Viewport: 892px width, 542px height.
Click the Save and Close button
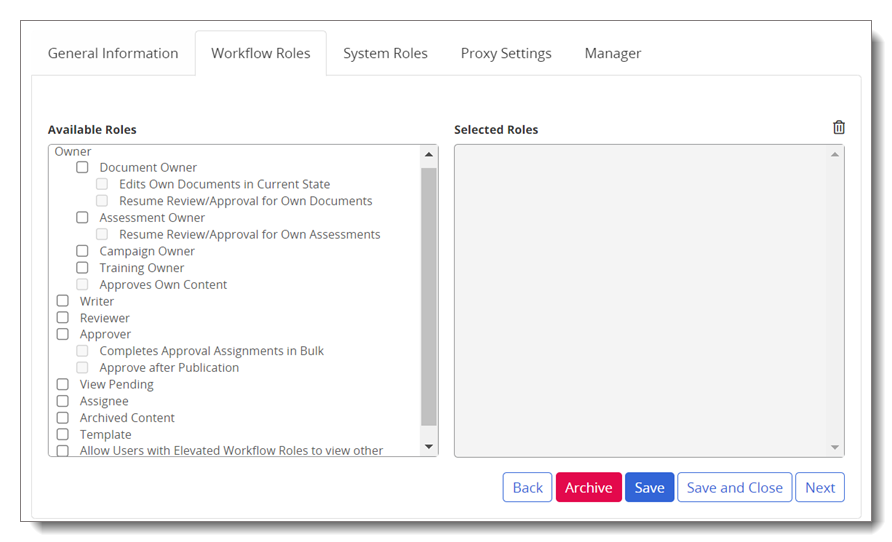[x=734, y=487]
